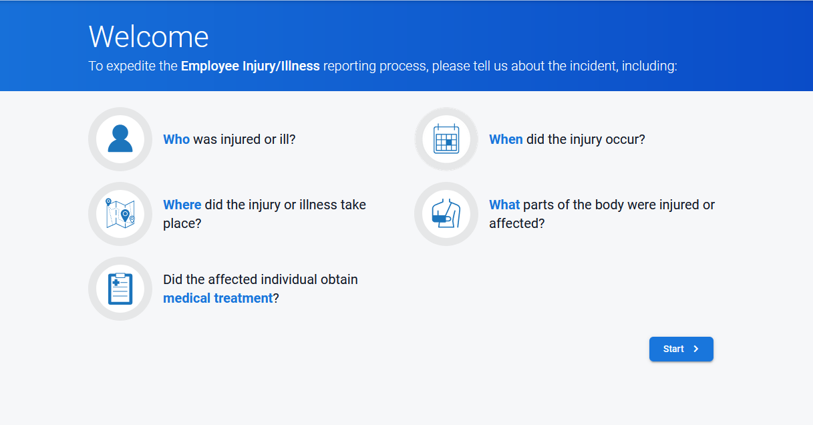Click the calendar icon beside When
The height and width of the screenshot is (425, 813).
(446, 139)
